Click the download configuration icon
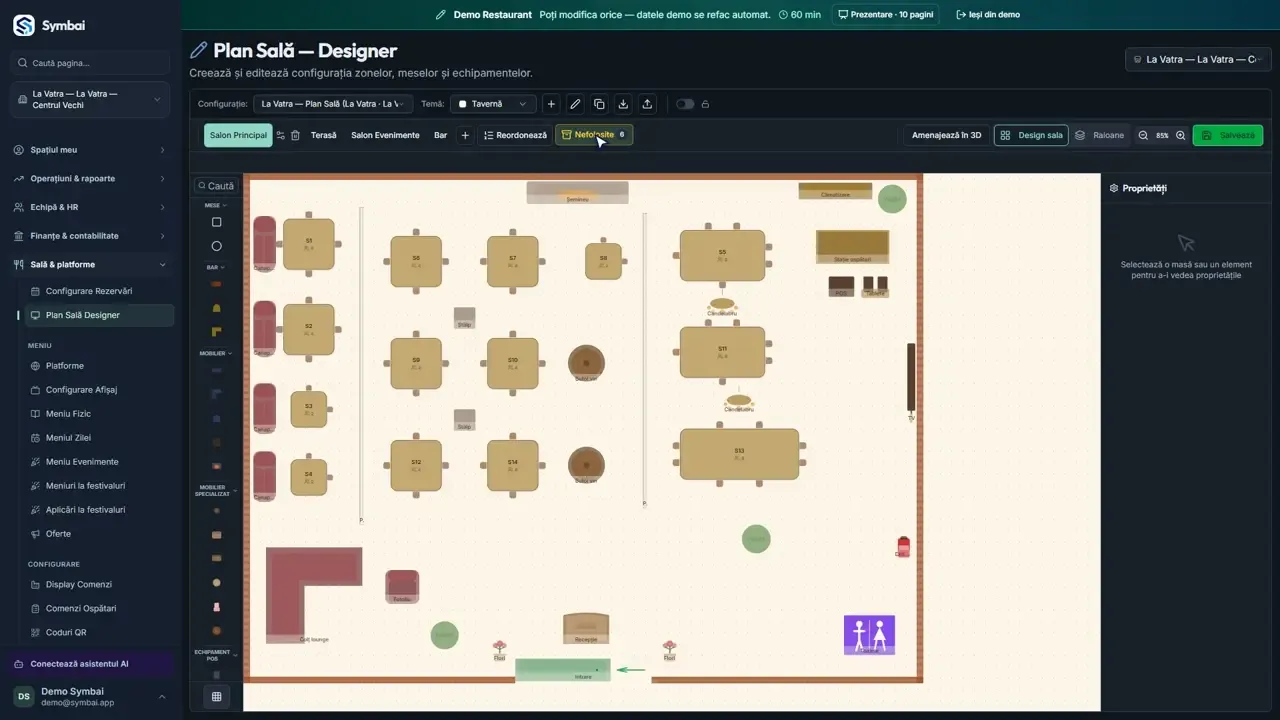 [x=623, y=104]
